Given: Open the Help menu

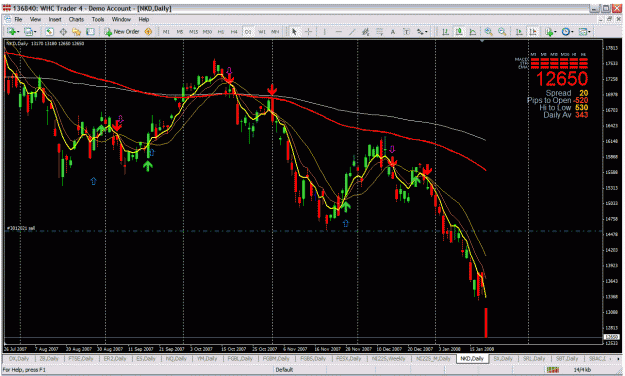Looking at the screenshot, I should tap(144, 19).
